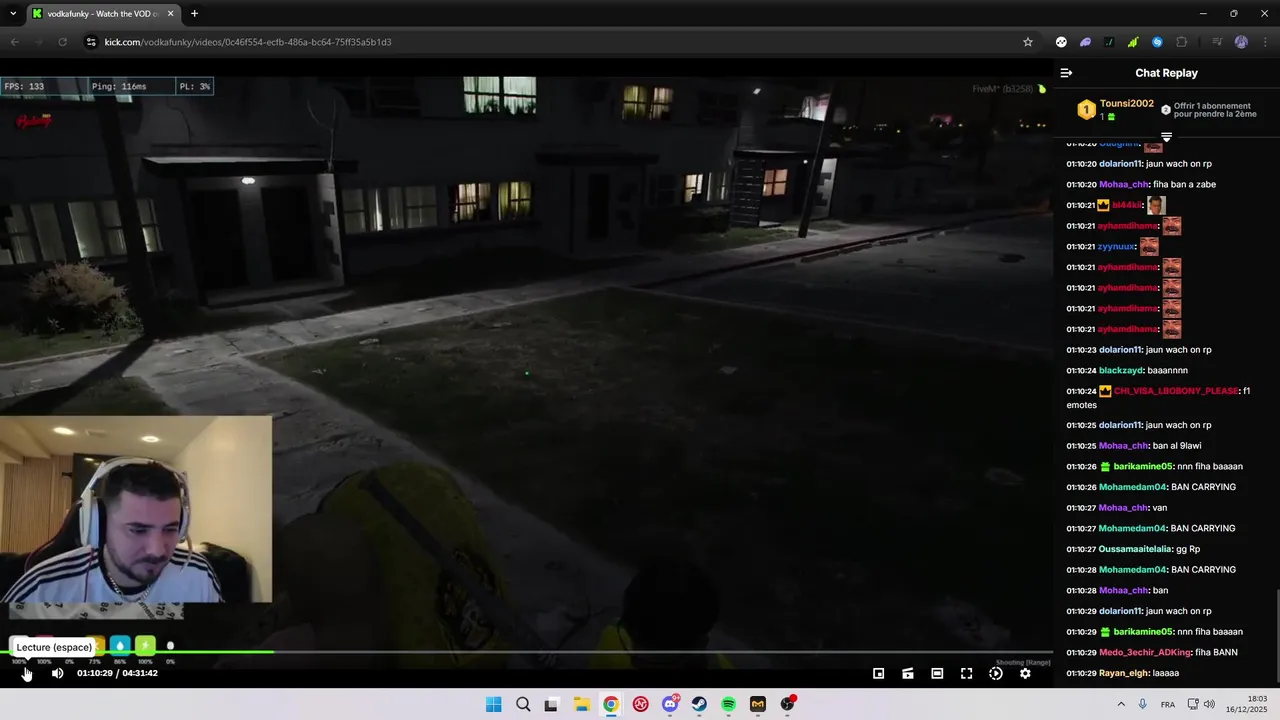
Task: Open the Windows Start menu
Action: point(493,704)
